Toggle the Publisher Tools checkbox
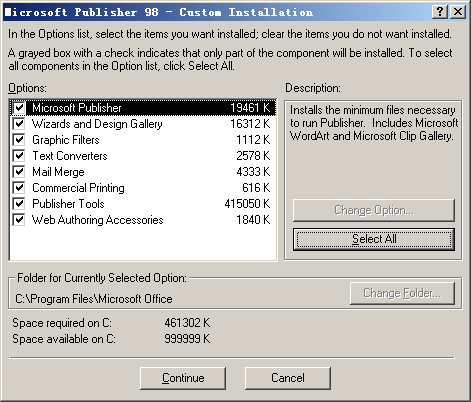This screenshot has width=471, height=402. click(x=19, y=204)
